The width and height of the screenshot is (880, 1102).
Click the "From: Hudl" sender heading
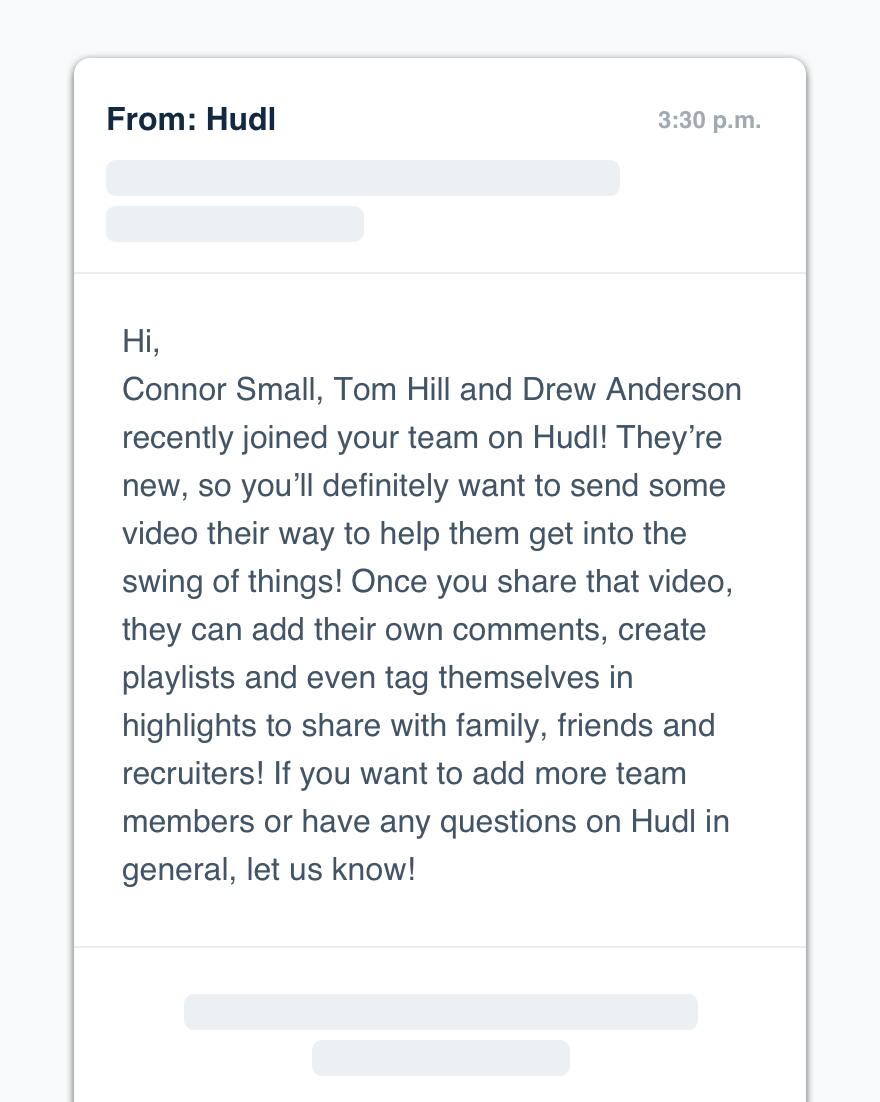(x=191, y=120)
